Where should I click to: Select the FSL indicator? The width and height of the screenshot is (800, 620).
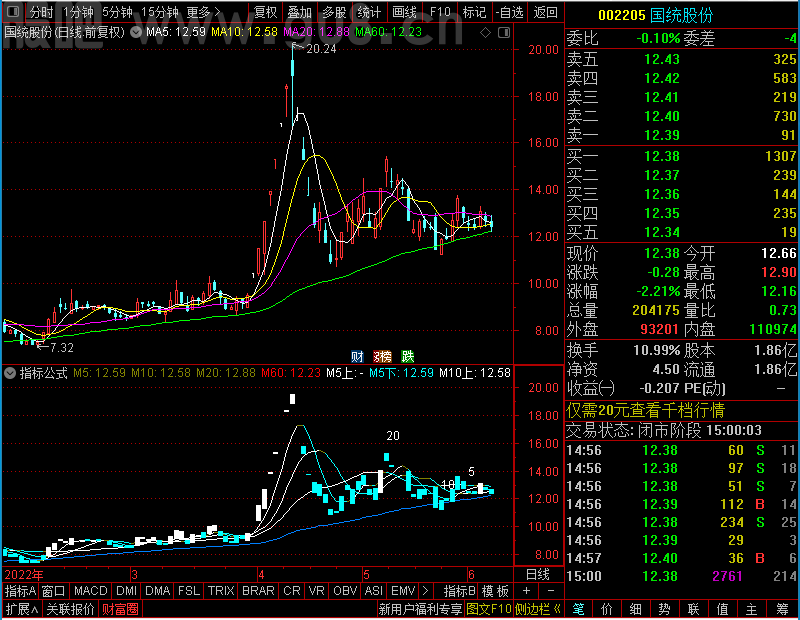(x=189, y=591)
